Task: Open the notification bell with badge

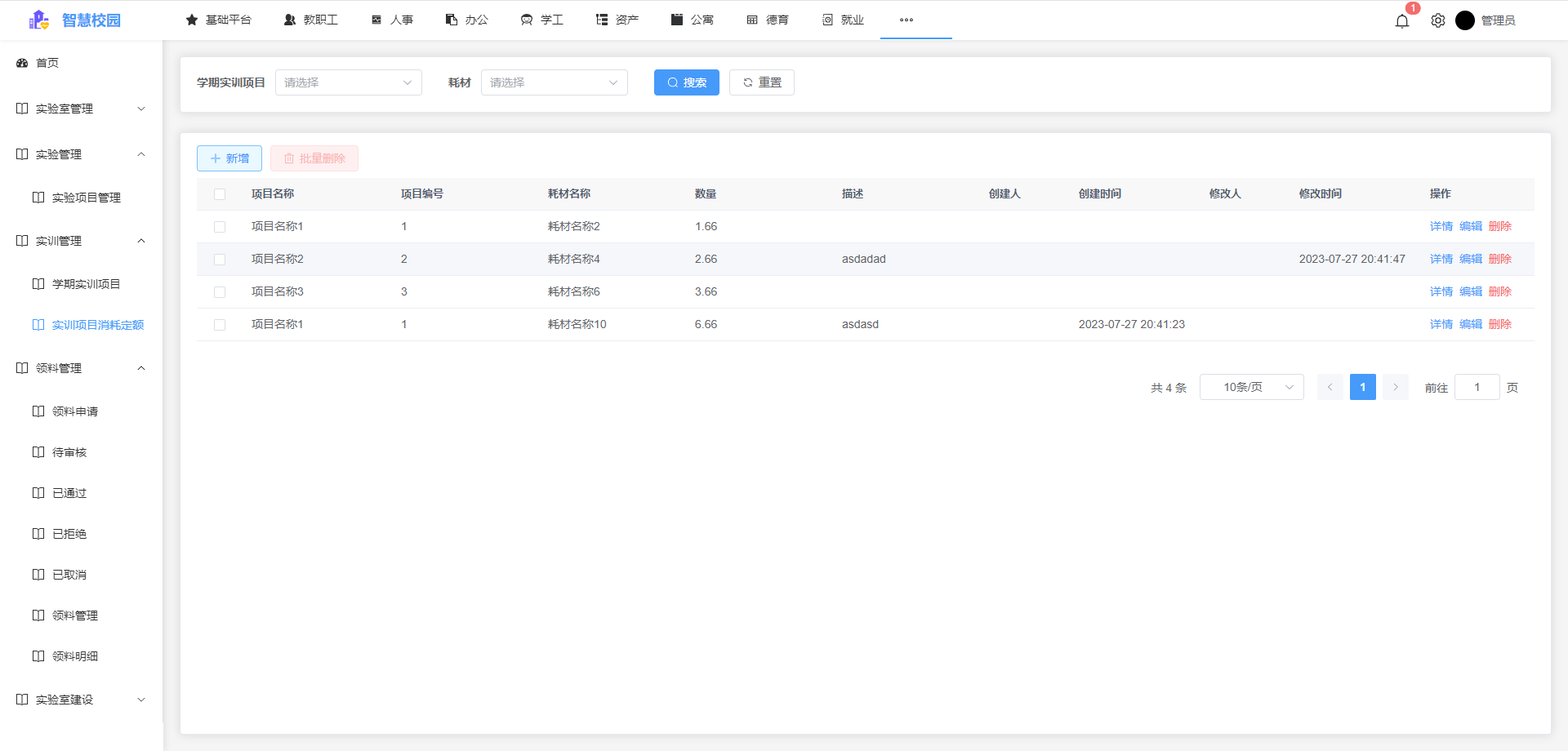Action: [1401, 20]
